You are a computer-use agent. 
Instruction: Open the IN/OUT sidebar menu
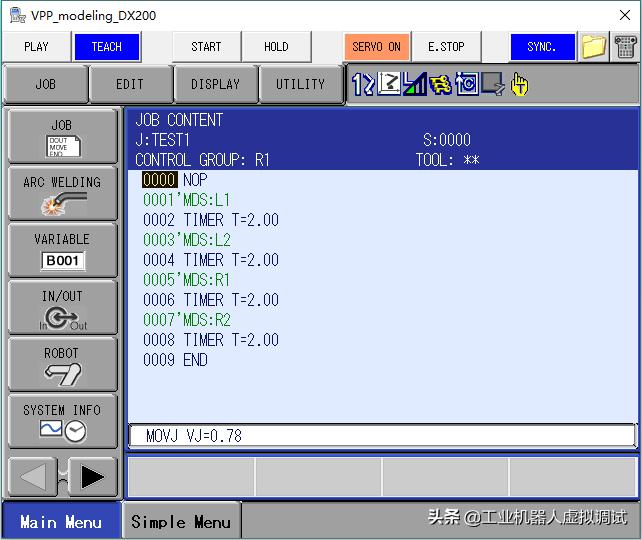pos(63,307)
